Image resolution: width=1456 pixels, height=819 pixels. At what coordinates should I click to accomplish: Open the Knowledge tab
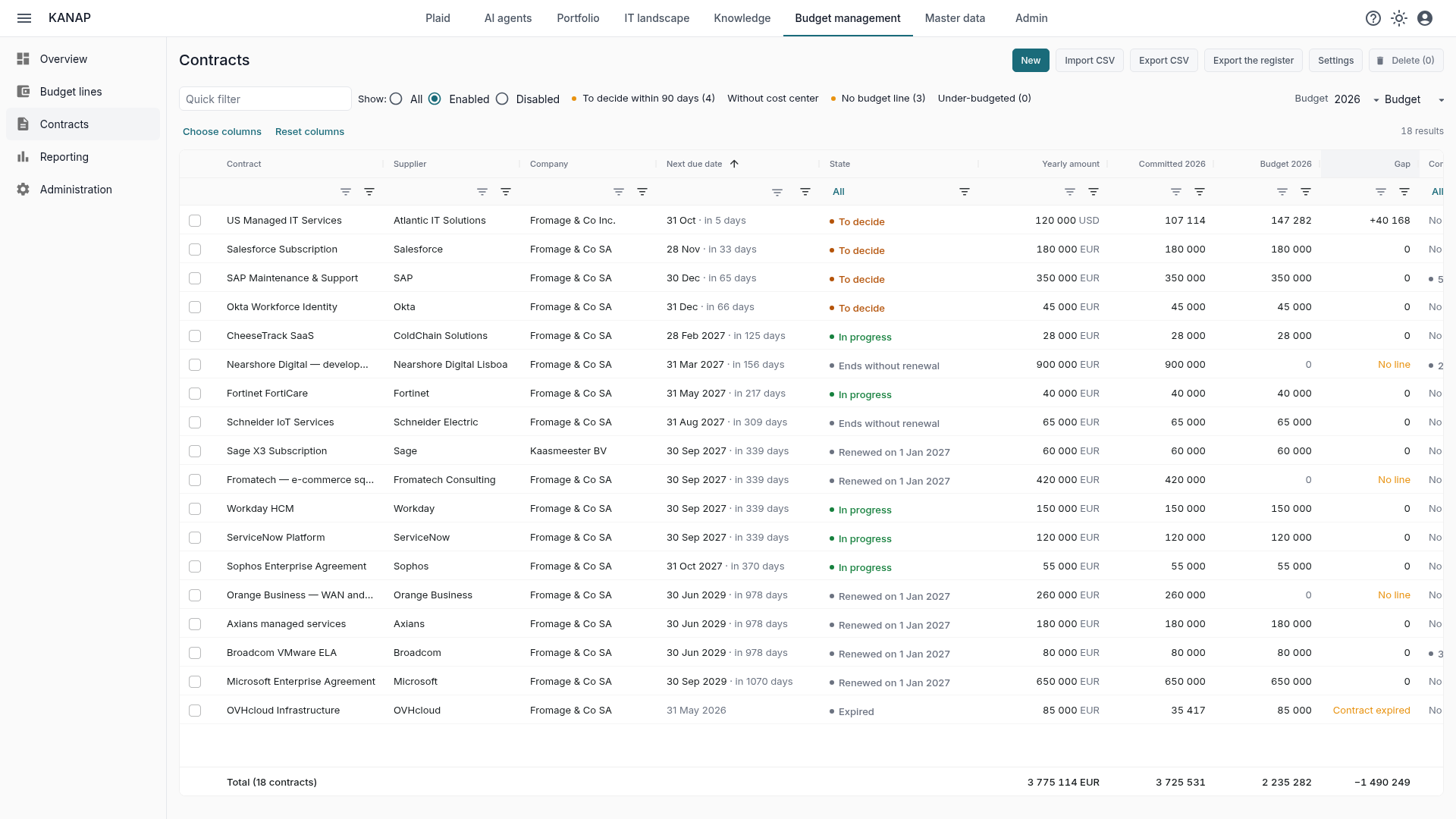(742, 18)
